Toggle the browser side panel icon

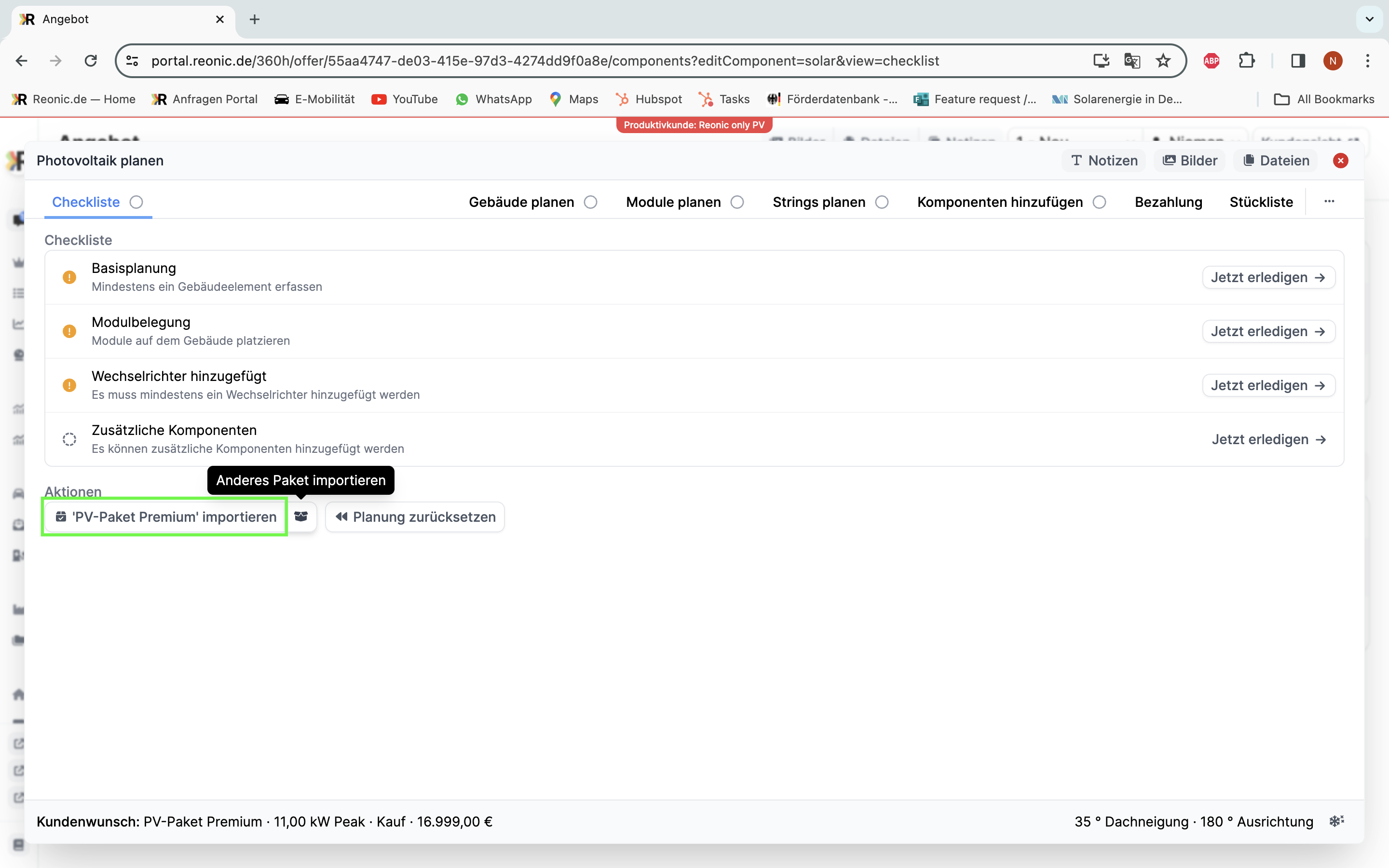[x=1298, y=61]
